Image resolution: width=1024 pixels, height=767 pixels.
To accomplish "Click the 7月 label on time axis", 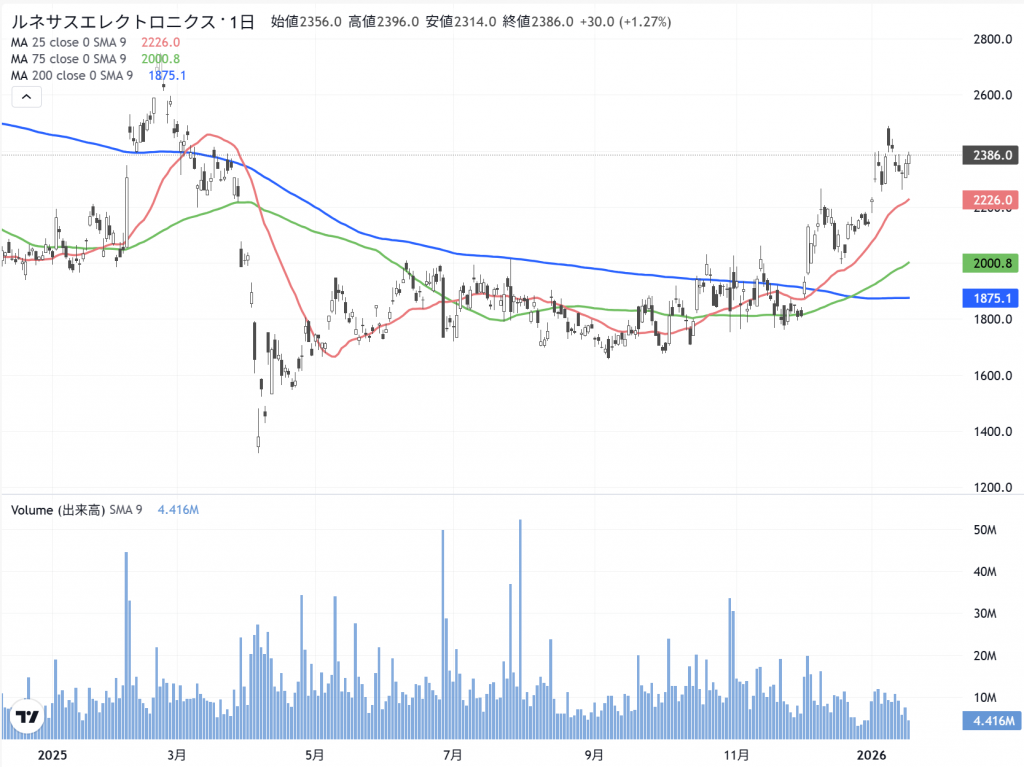I will click(x=451, y=753).
